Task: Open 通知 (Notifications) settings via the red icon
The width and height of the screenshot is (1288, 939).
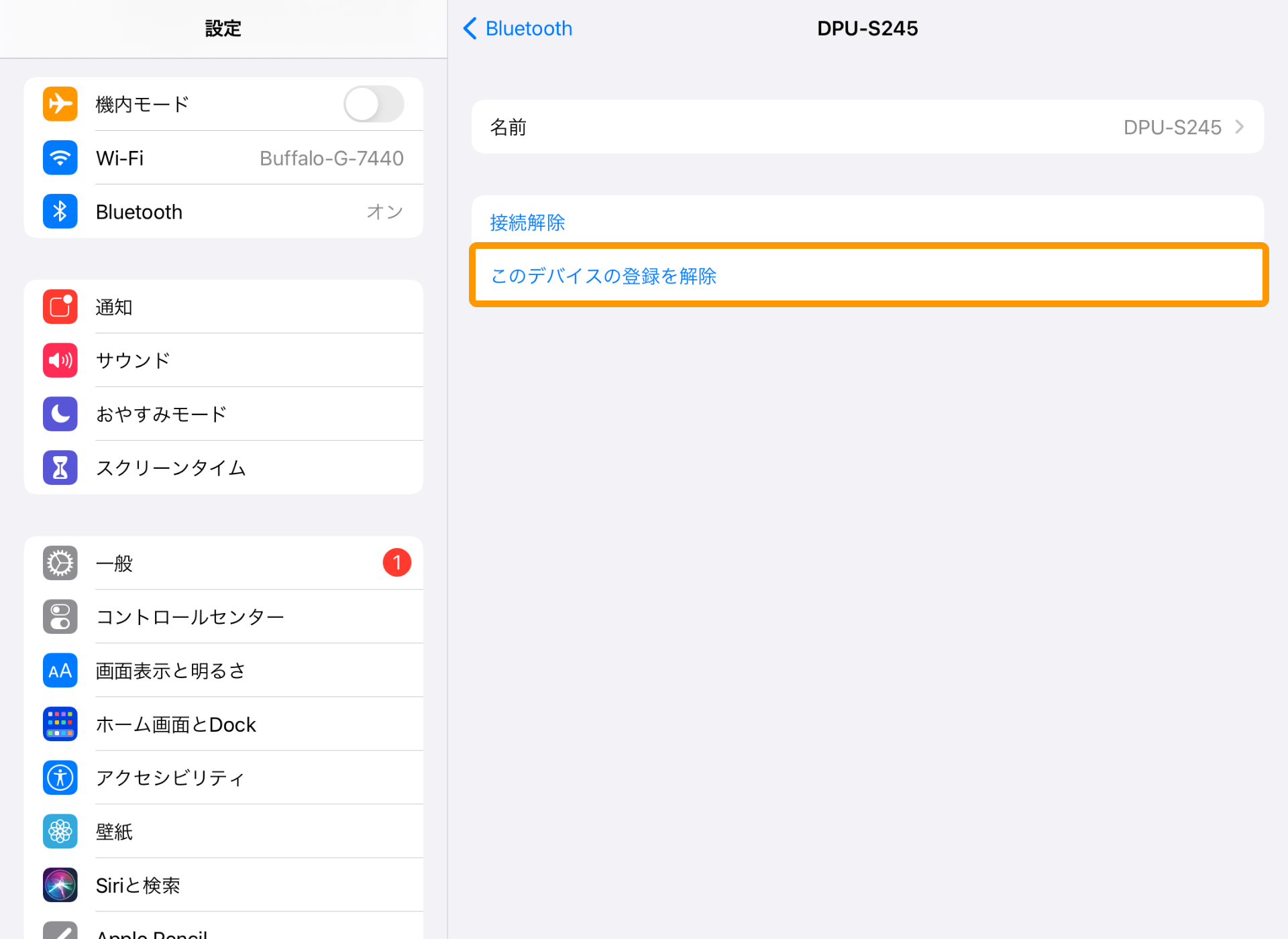Action: (60, 307)
